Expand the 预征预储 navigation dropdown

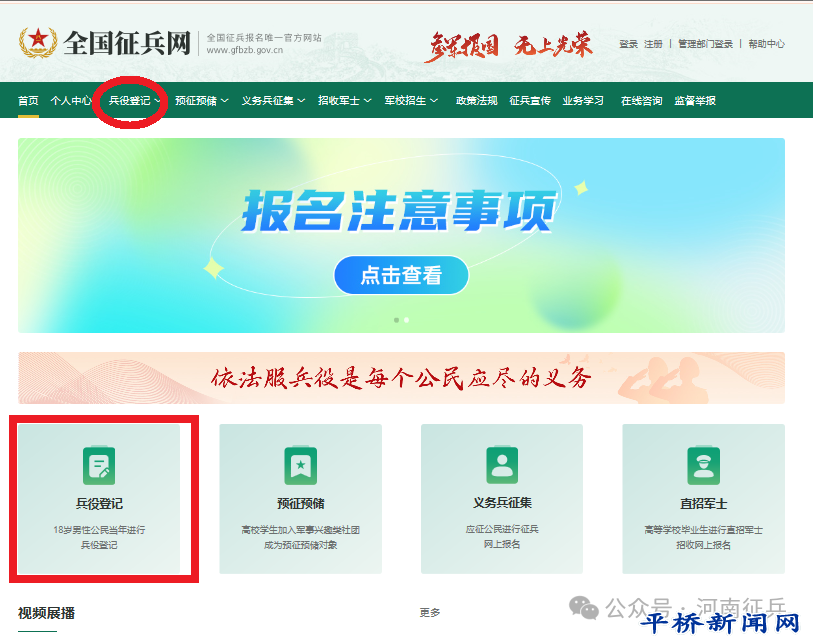201,100
